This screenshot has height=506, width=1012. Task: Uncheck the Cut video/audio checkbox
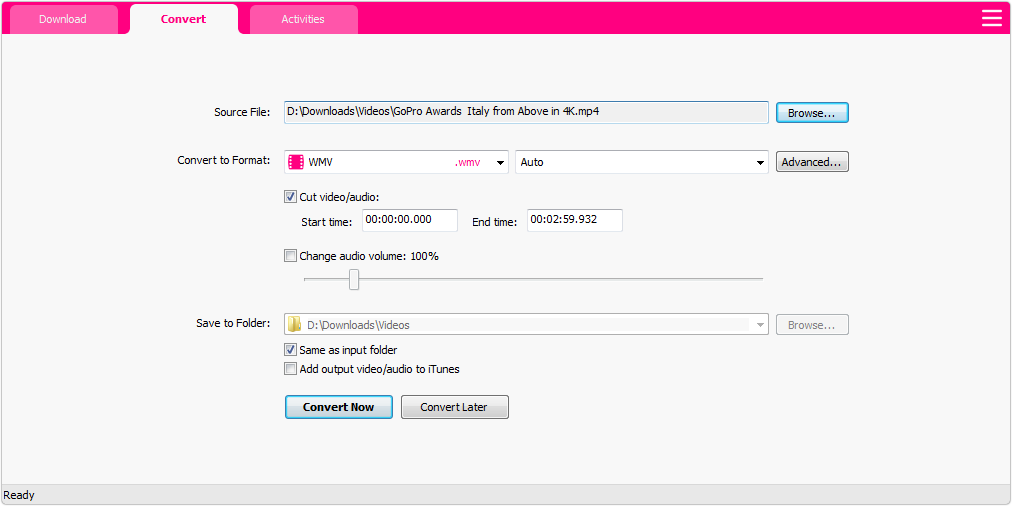pyautogui.click(x=290, y=197)
